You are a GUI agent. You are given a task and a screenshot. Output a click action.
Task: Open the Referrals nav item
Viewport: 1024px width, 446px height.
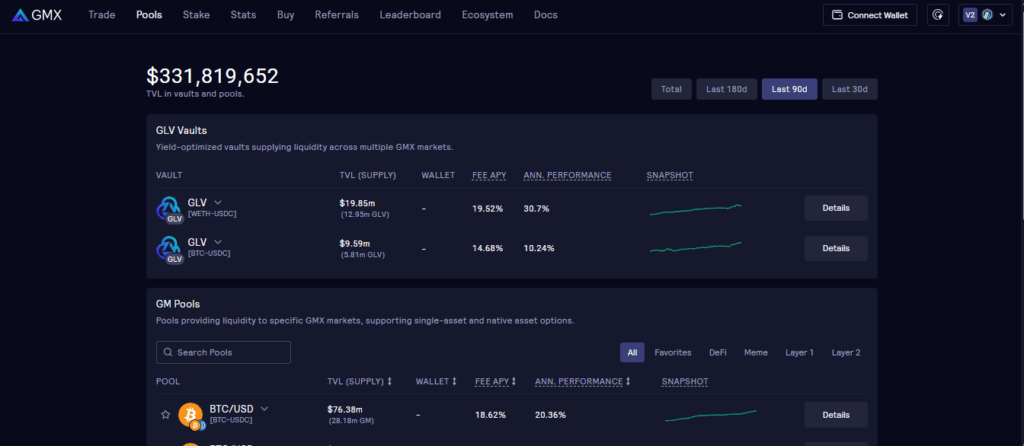[x=336, y=15]
